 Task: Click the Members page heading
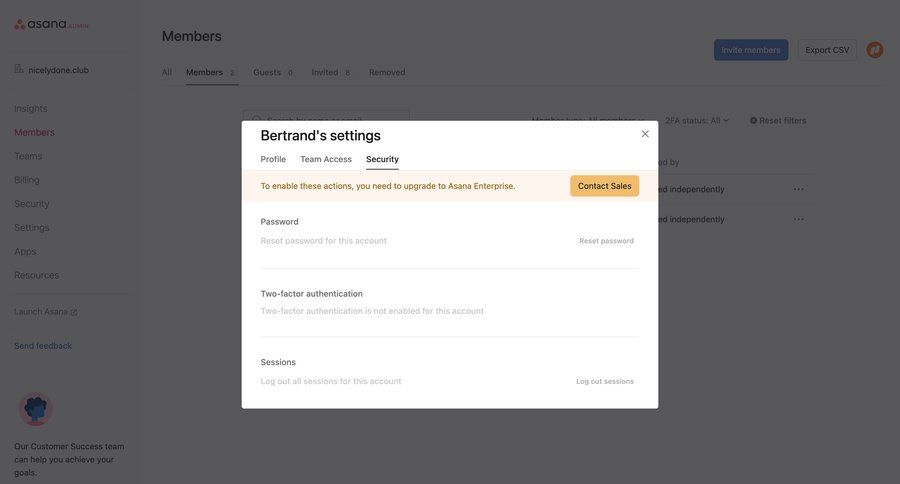coord(192,36)
